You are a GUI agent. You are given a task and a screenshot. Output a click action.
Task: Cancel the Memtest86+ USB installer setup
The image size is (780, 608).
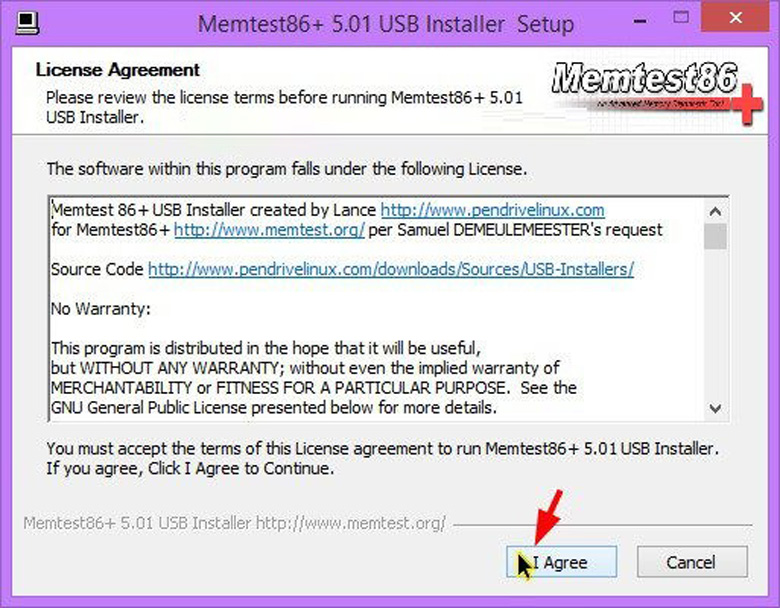pyautogui.click(x=692, y=562)
